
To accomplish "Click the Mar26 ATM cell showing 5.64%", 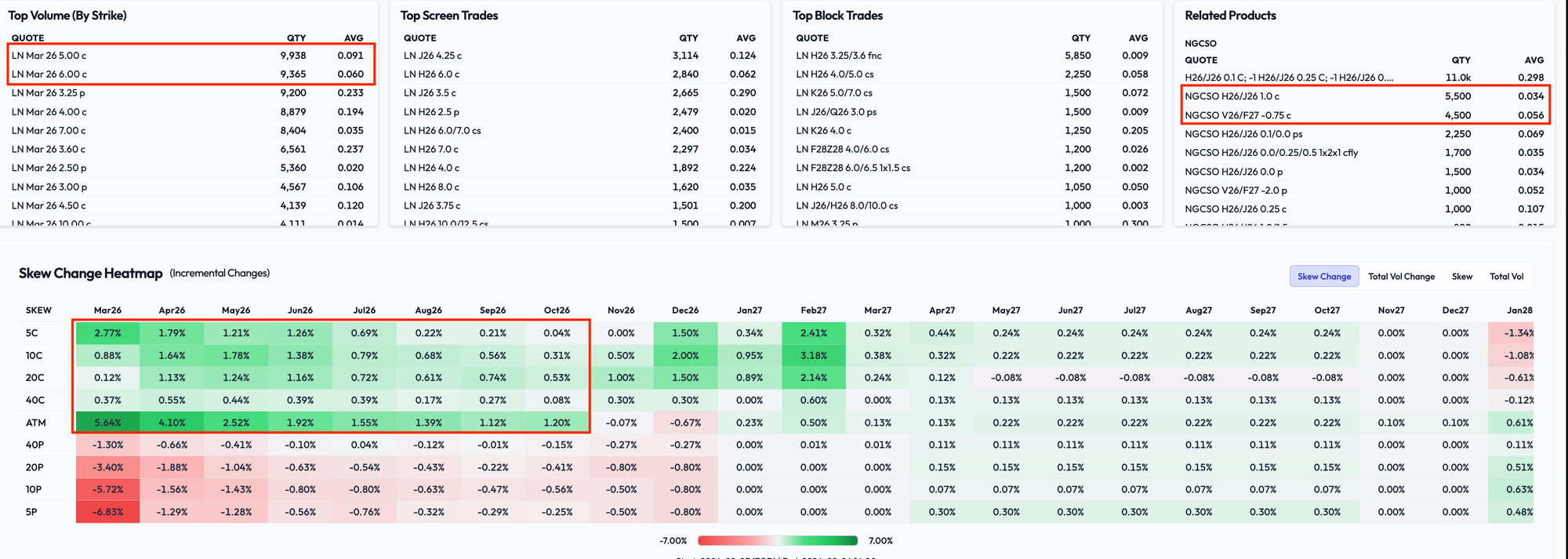I will pyautogui.click(x=107, y=423).
